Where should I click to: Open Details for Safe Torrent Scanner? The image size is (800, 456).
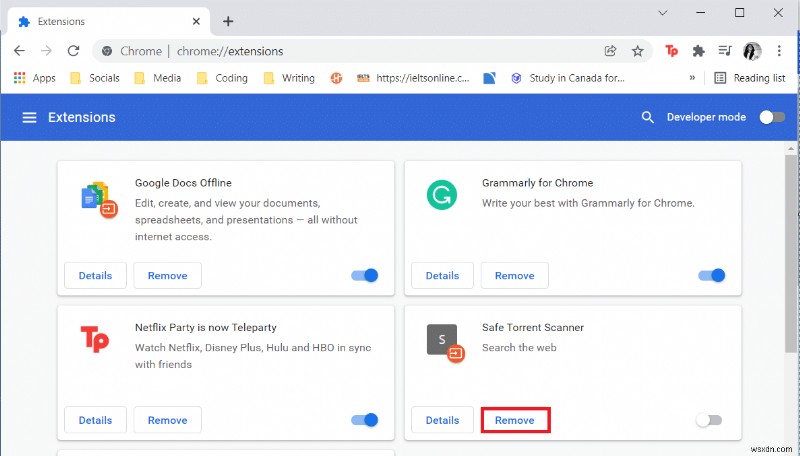click(x=442, y=420)
